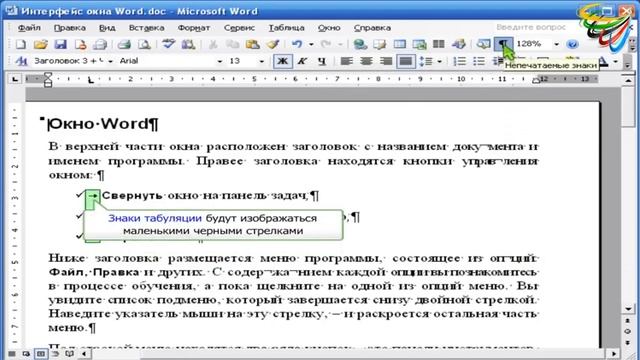This screenshot has height=360, width=640.
Task: Switch to Print Layout view button
Action: pyautogui.click(x=41, y=354)
